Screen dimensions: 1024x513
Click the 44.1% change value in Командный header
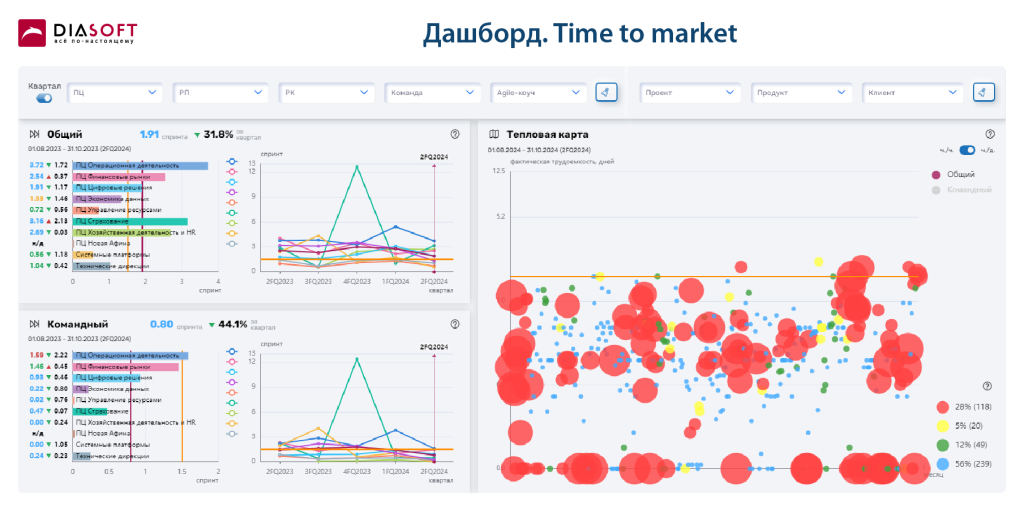point(232,324)
